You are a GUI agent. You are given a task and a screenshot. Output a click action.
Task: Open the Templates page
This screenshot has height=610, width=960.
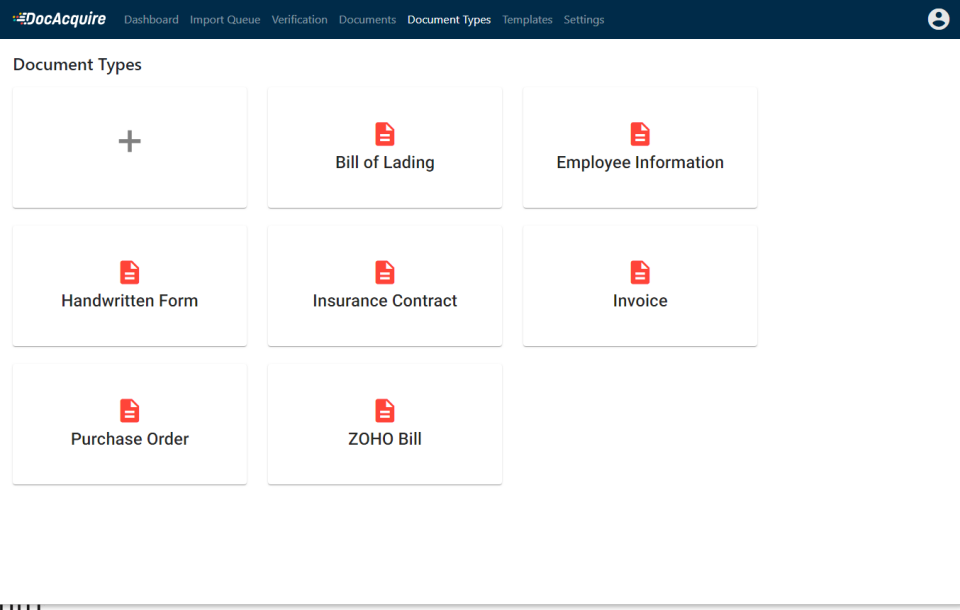pyautogui.click(x=527, y=20)
